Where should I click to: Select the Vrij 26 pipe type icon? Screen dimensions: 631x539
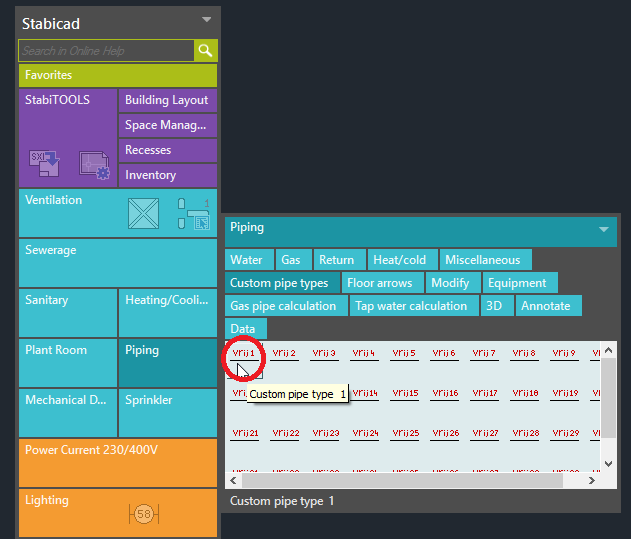(445, 434)
